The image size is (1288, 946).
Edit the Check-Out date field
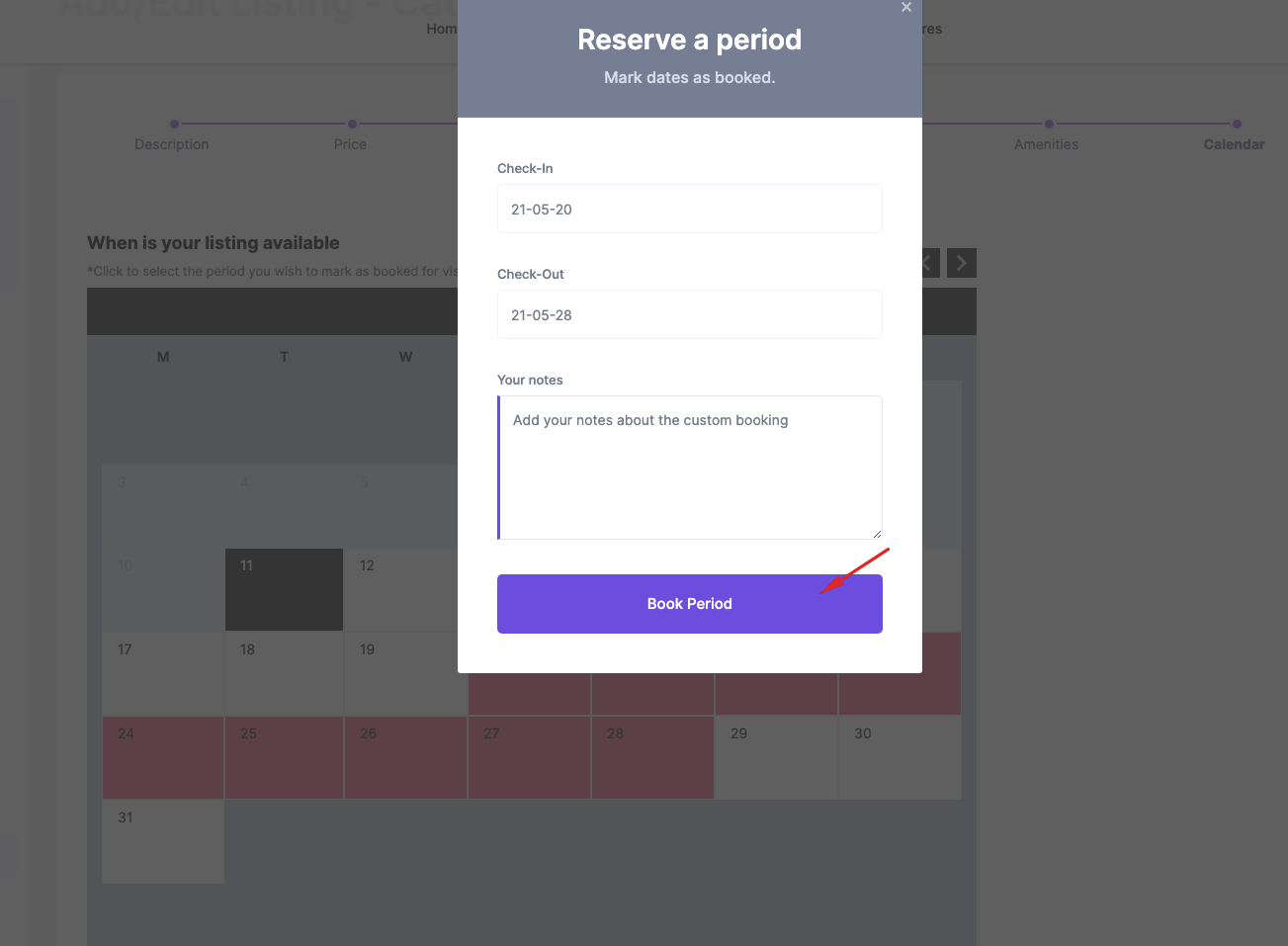click(x=690, y=314)
